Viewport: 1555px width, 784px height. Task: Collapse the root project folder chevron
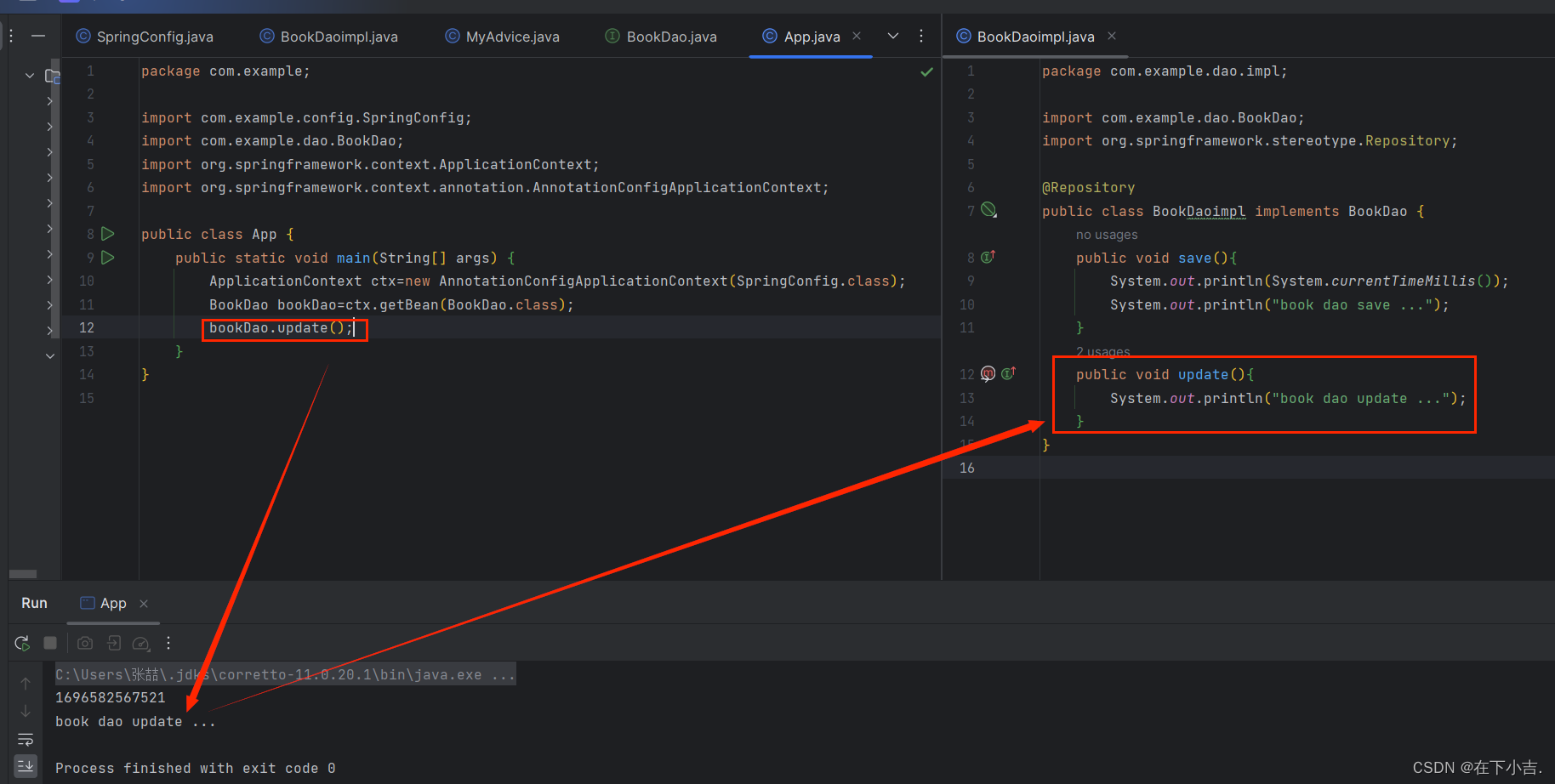30,76
